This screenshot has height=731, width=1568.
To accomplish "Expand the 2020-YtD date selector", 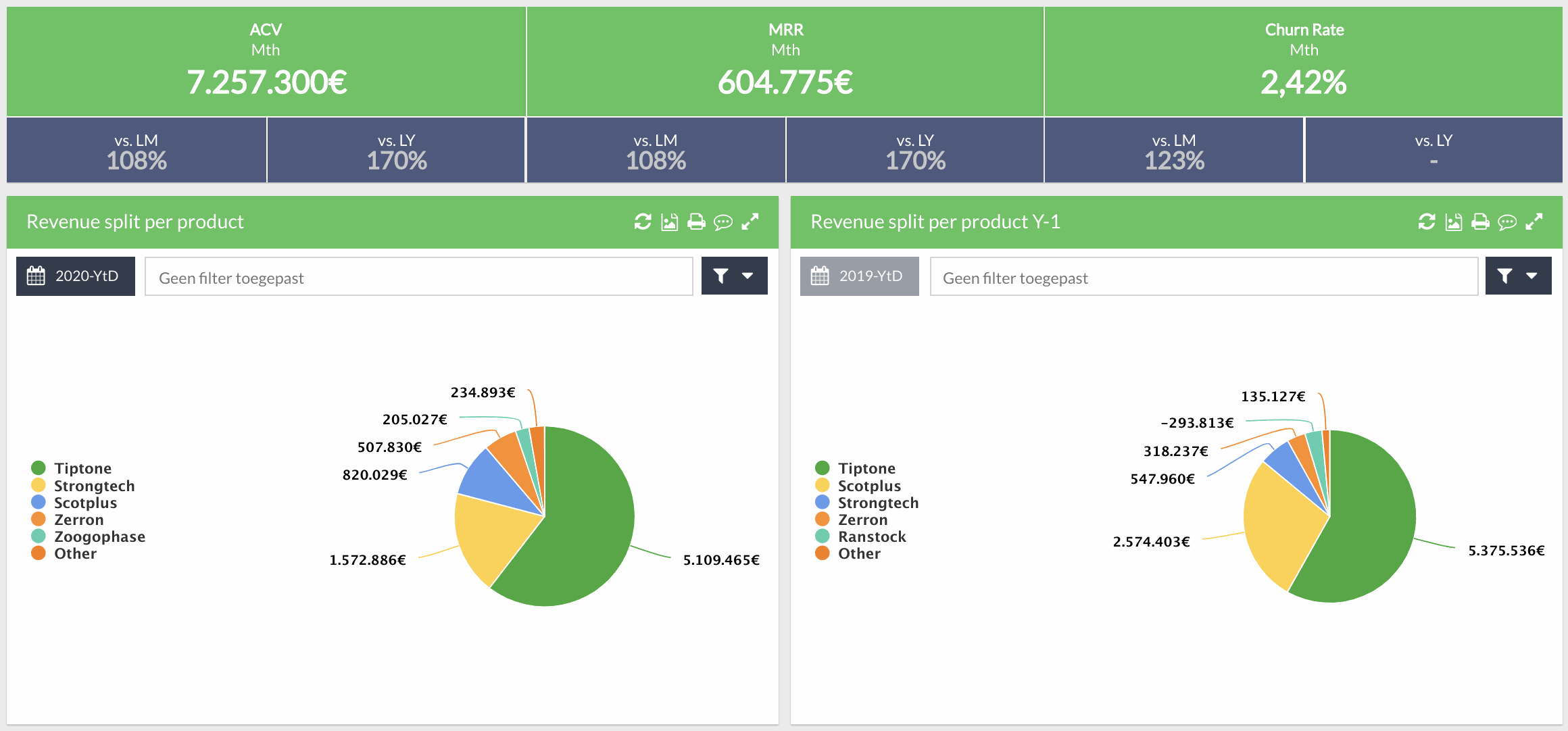I will pos(75,276).
